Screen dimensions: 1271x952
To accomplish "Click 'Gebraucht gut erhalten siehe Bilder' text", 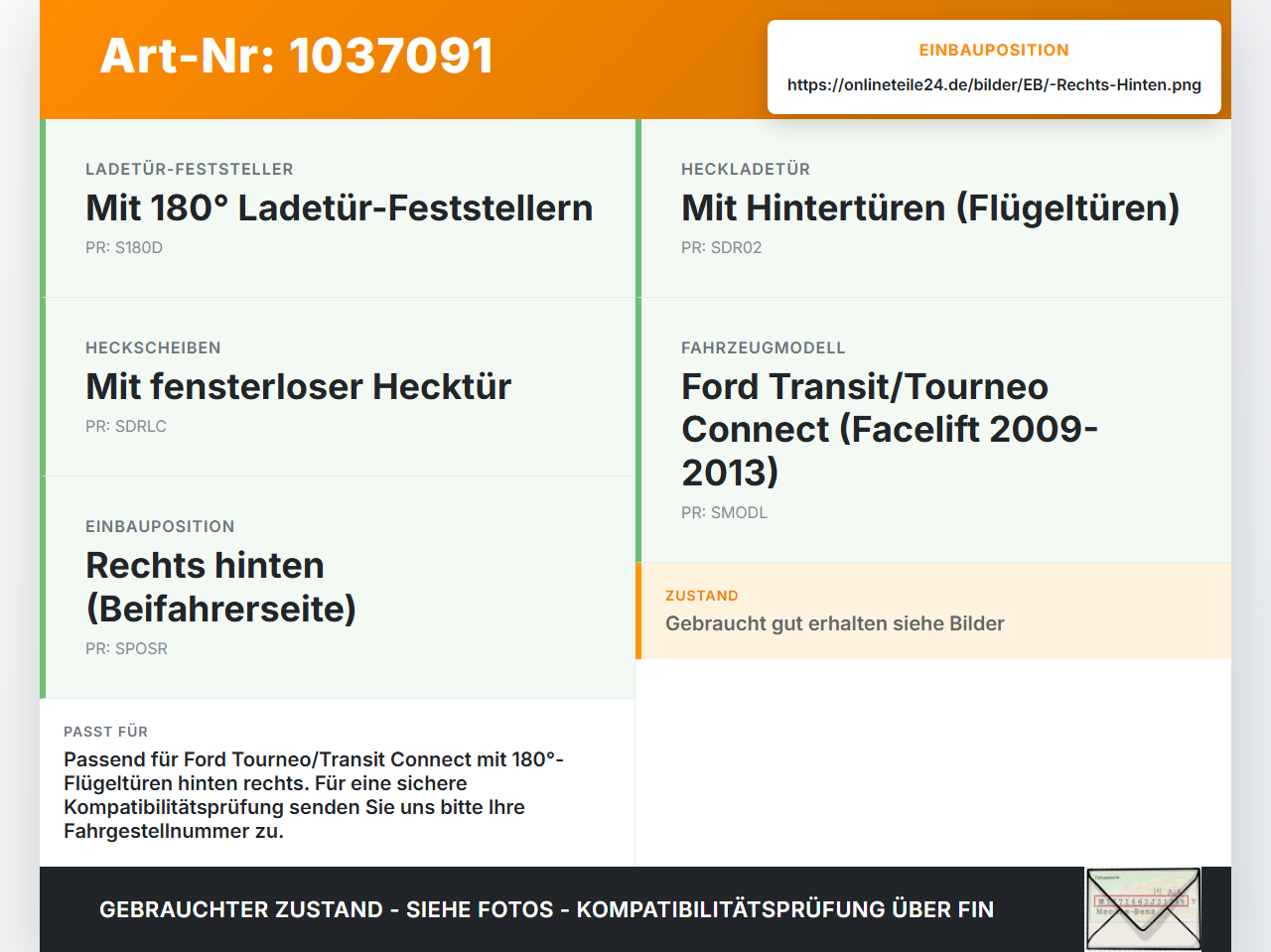I will tap(835, 623).
